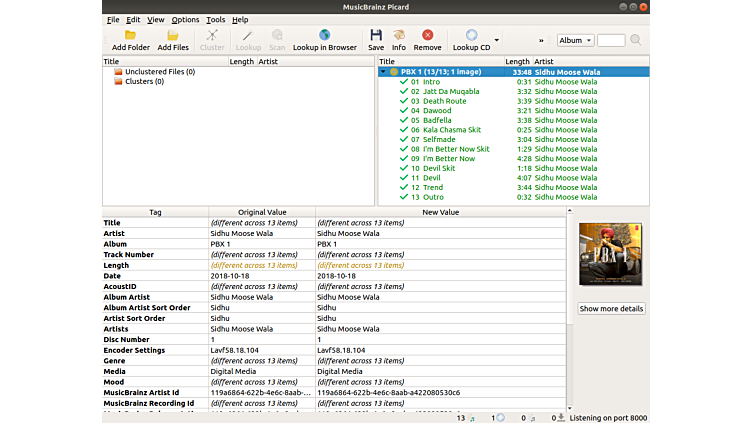Open the Album search type dropdown
This screenshot has width=752, height=423.
click(575, 40)
